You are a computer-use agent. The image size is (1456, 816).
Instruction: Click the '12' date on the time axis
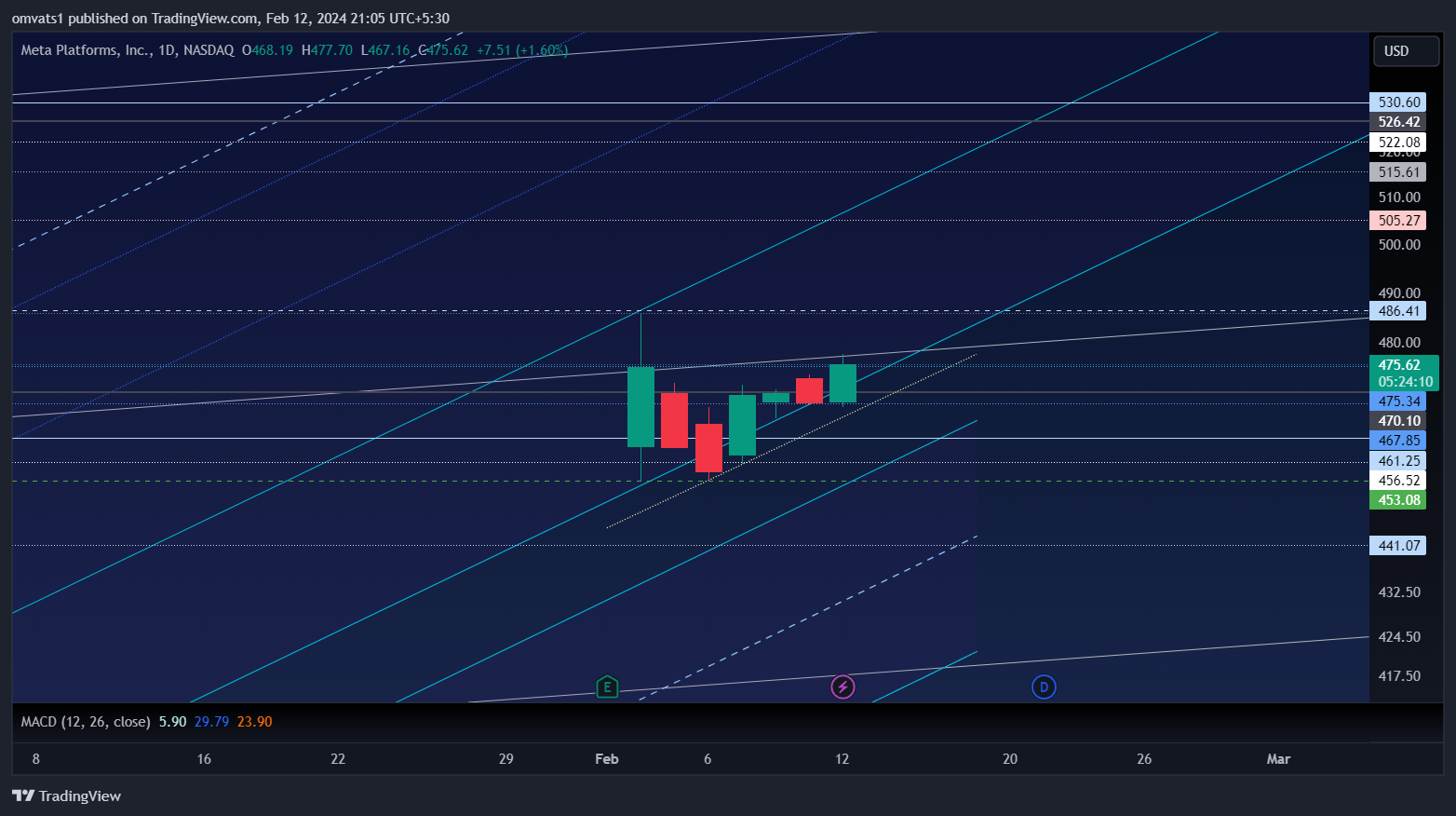click(x=843, y=759)
